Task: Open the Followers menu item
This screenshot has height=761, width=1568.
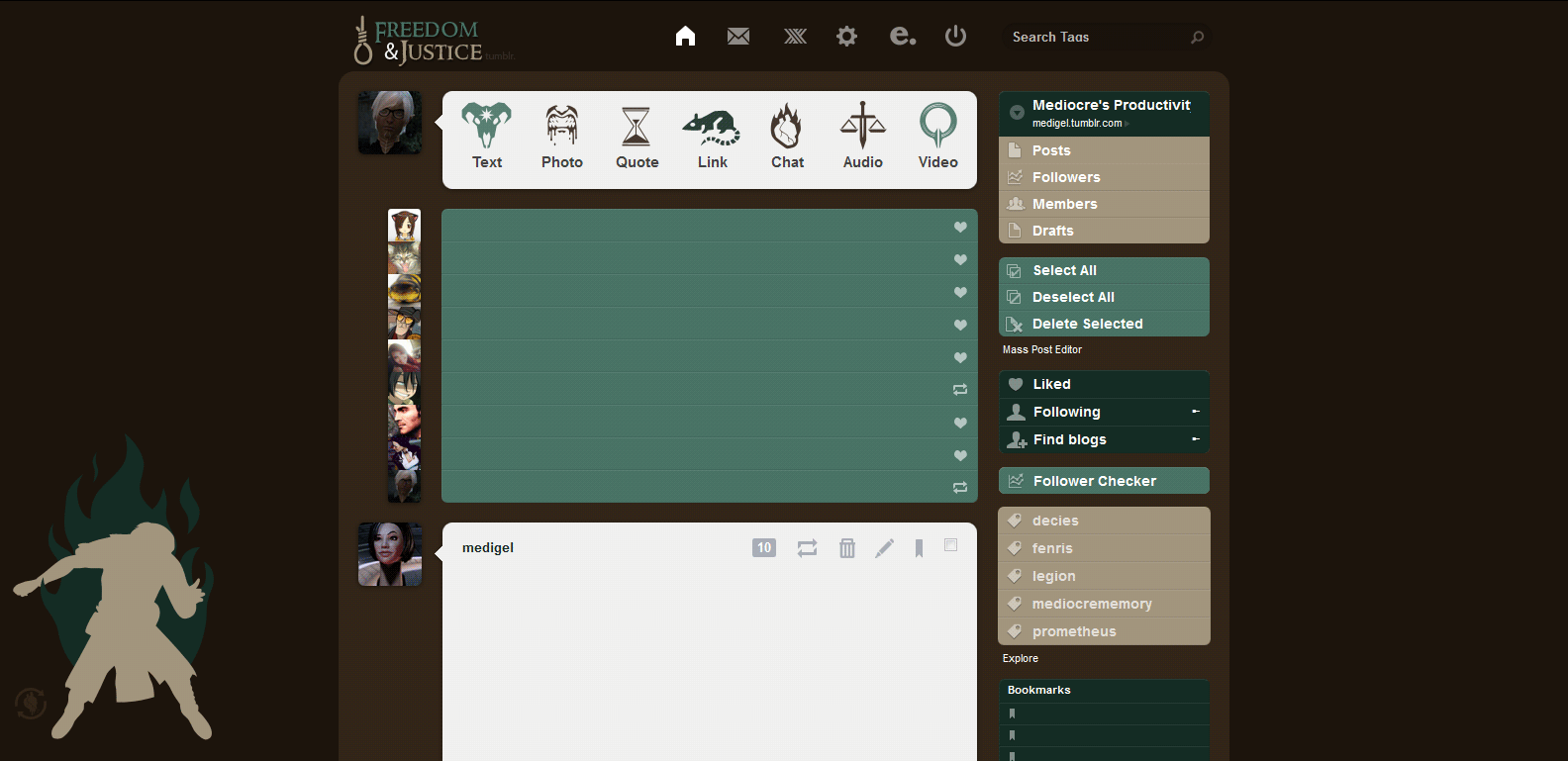Action: pyautogui.click(x=1104, y=177)
